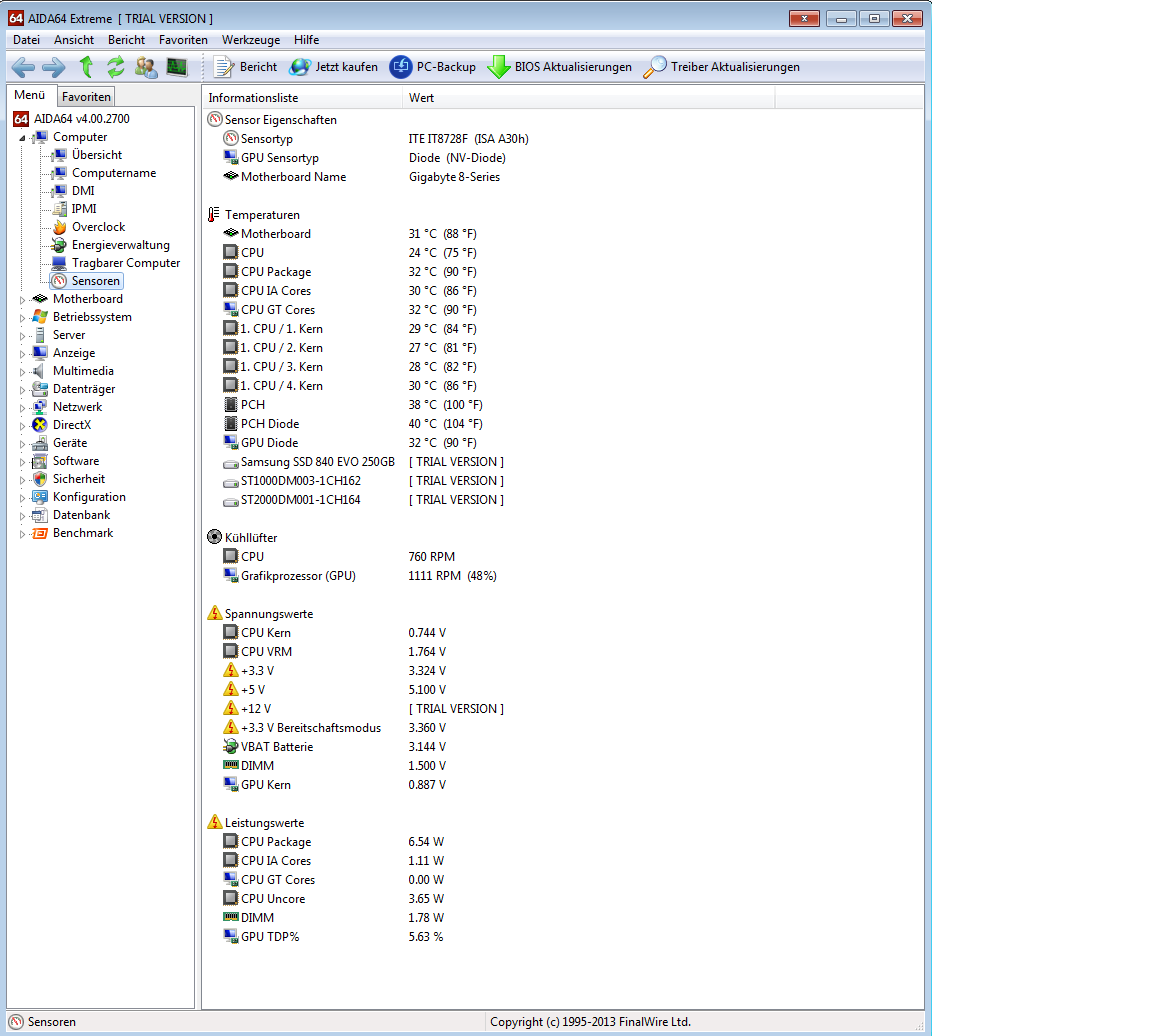The width and height of the screenshot is (1152, 1036).
Task: Click the Temperaturen thermometer icon
Action: coord(214,215)
